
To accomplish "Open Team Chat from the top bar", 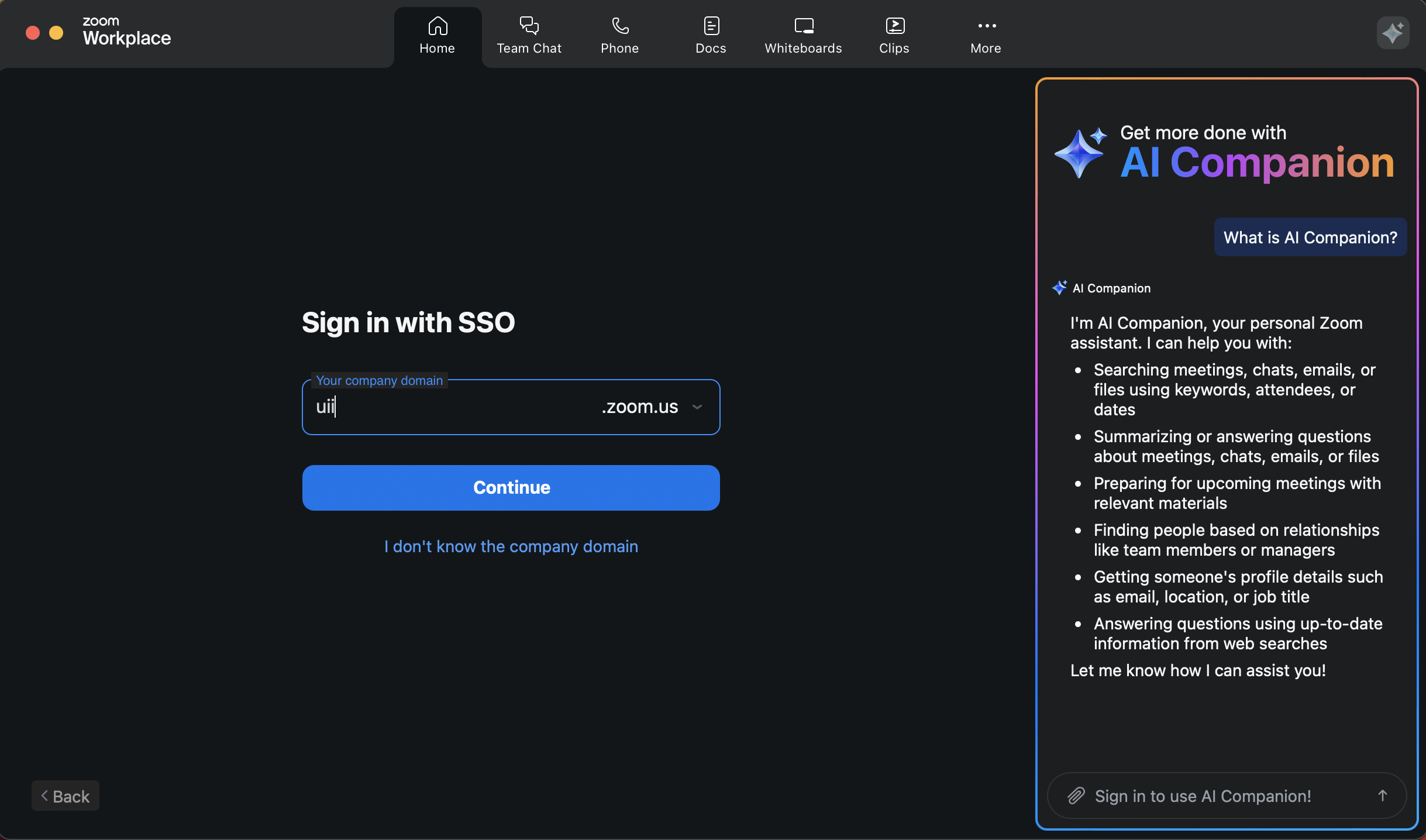I will 529,35.
